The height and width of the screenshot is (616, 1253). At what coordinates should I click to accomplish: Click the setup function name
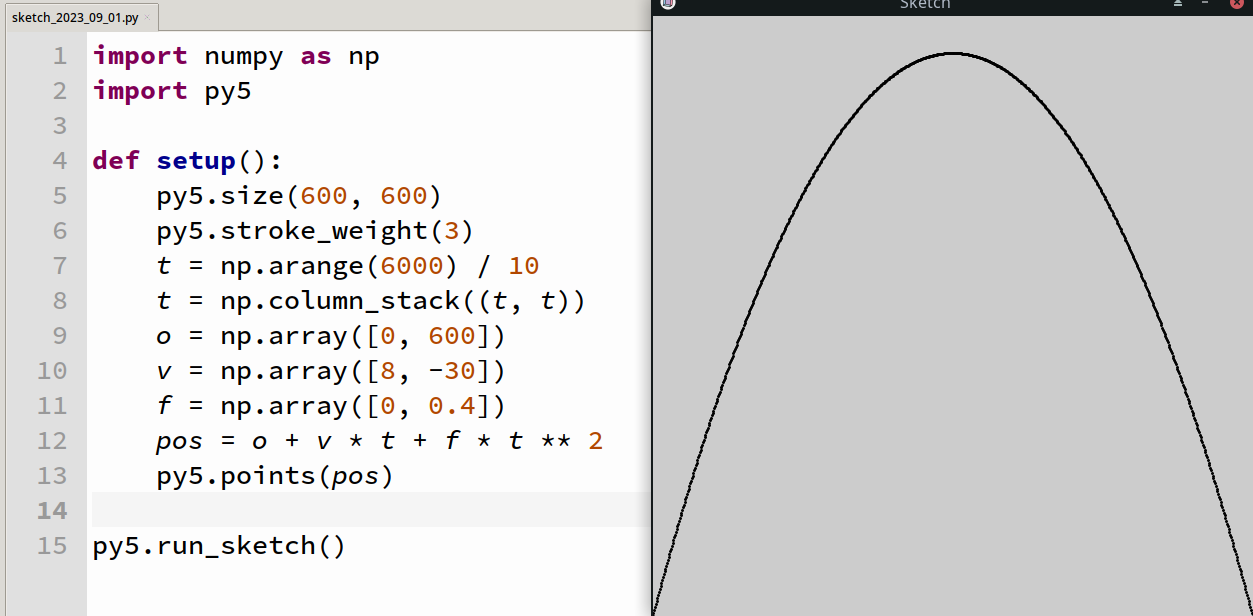tap(196, 160)
